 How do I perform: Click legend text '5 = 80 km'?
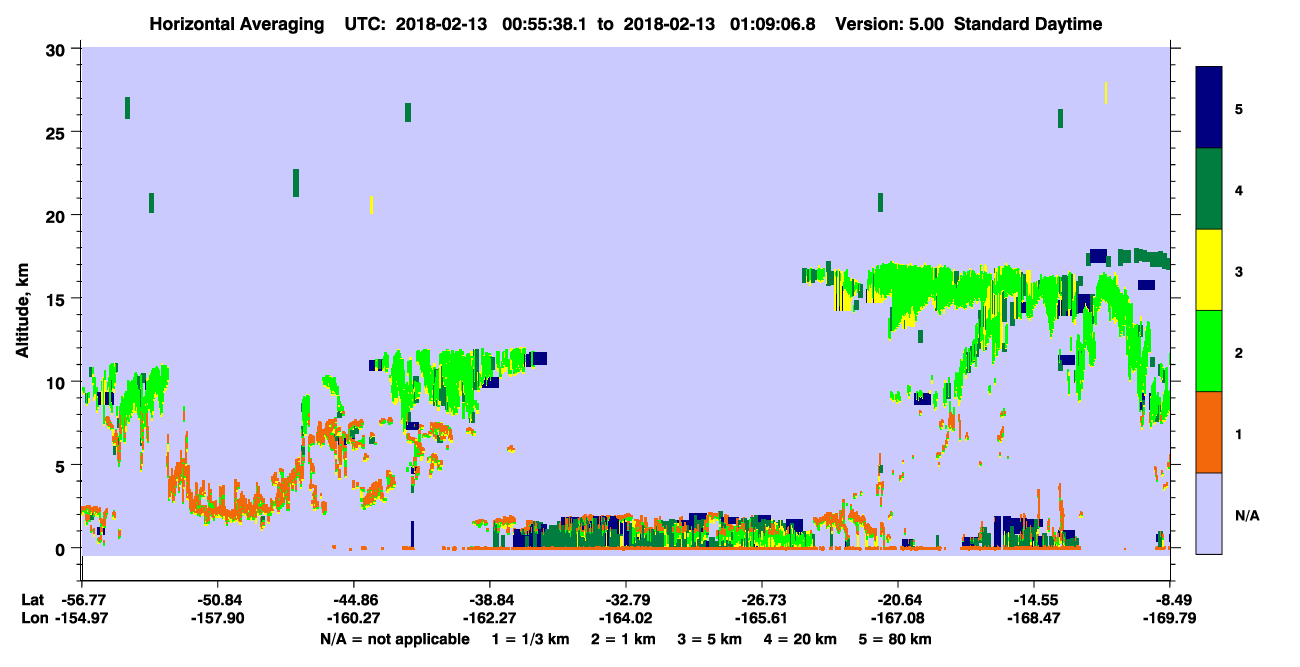[896, 639]
